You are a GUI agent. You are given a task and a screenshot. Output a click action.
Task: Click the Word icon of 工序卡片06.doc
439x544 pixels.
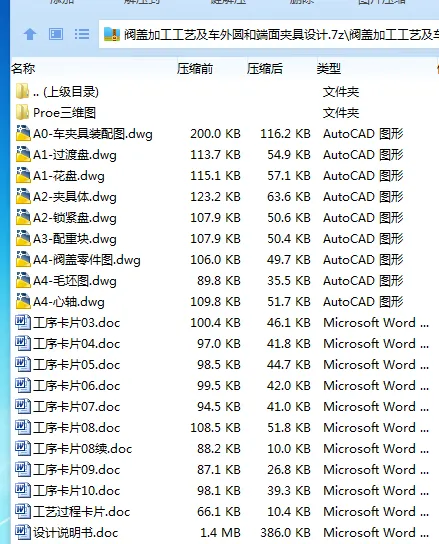(x=23, y=385)
